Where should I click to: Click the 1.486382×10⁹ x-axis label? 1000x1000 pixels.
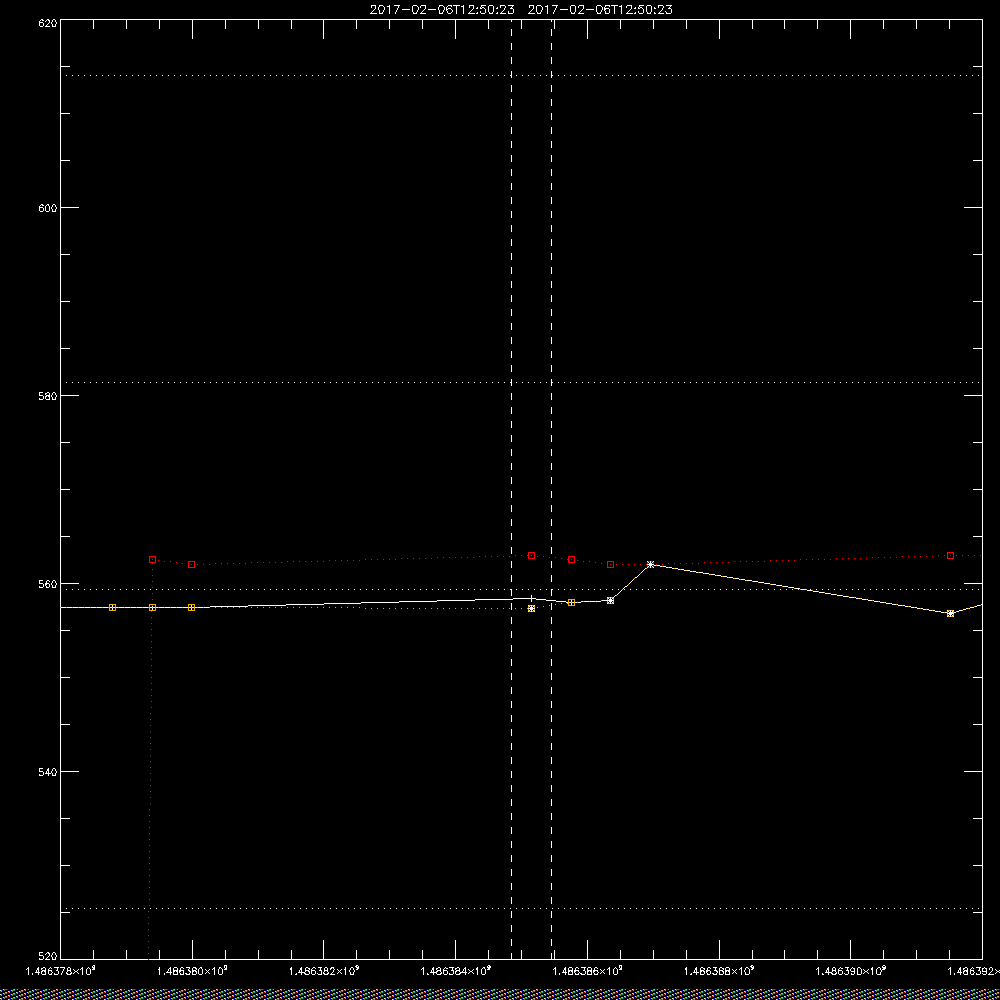tap(324, 971)
